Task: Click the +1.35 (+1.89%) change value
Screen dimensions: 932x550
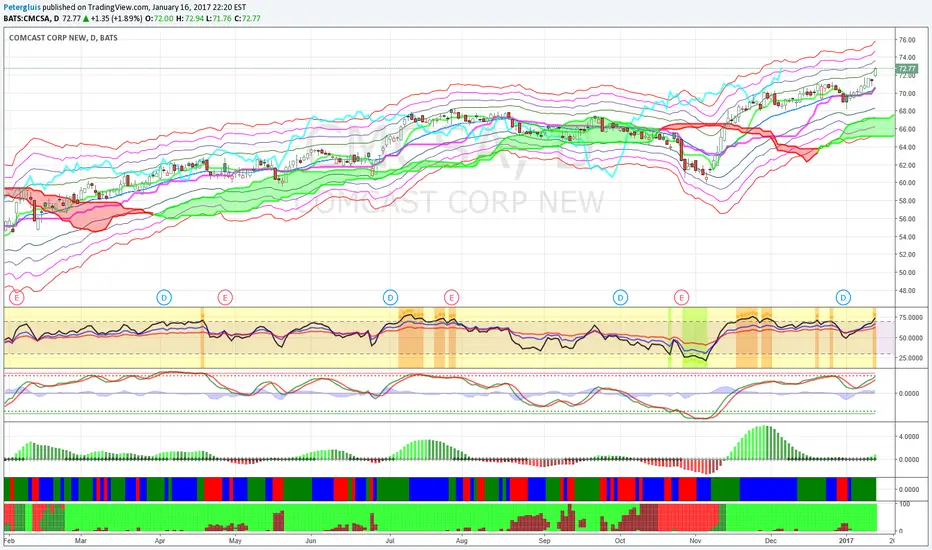Action: 116,18
